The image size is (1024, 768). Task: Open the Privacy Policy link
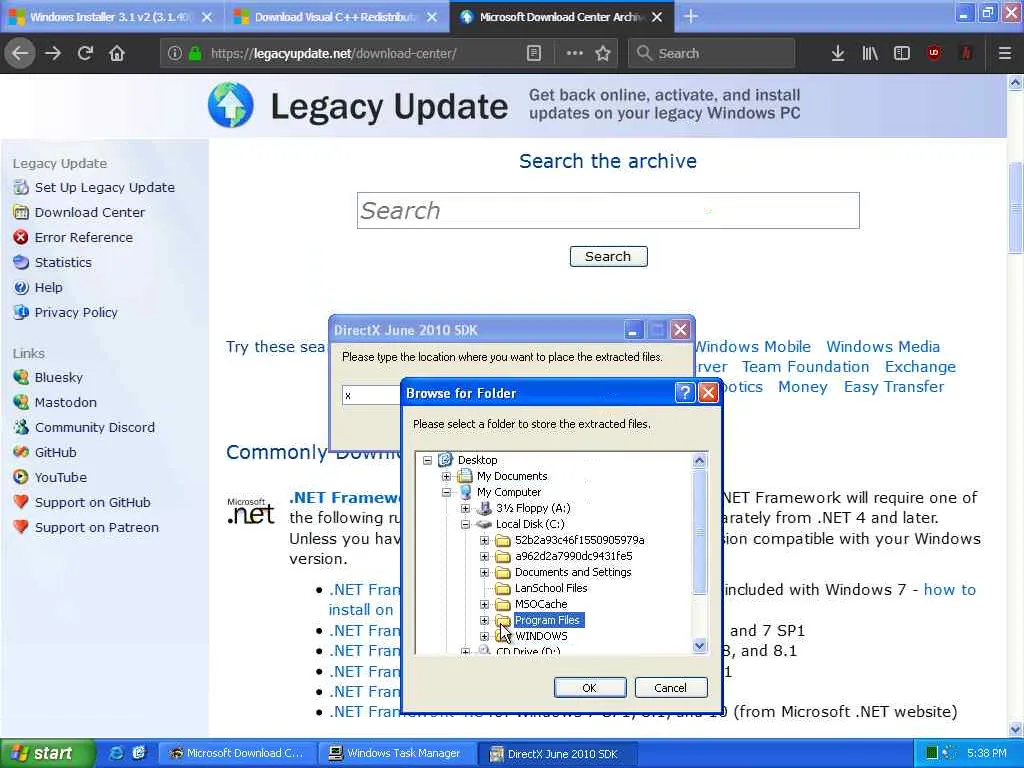pyautogui.click(x=76, y=312)
